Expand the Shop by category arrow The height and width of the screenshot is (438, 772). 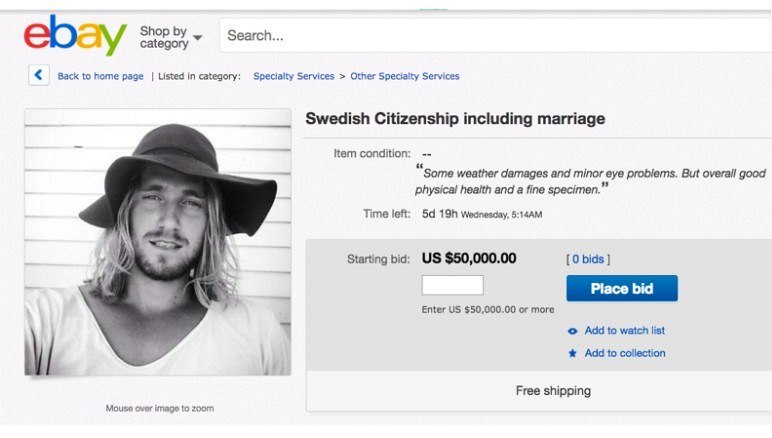pos(197,38)
